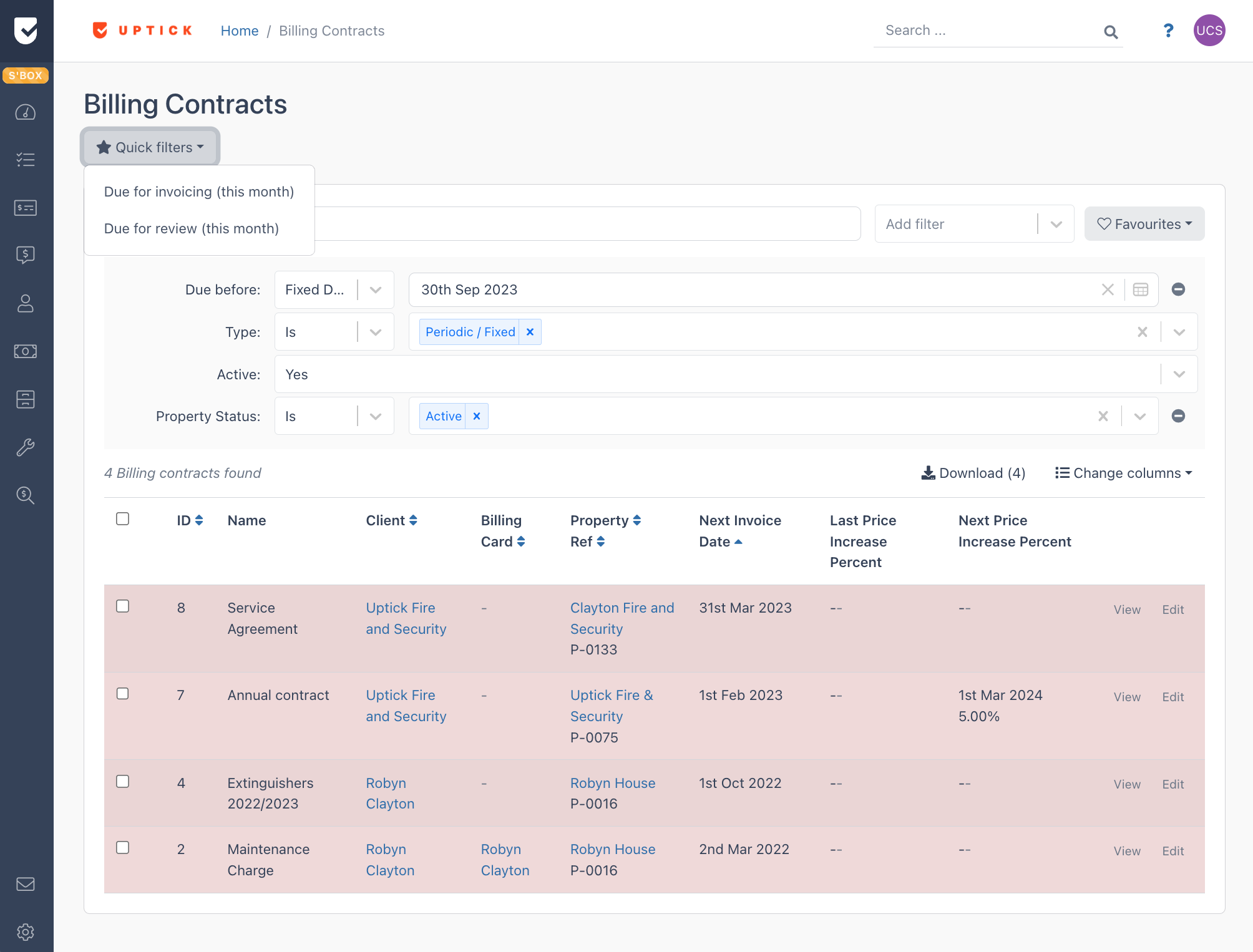This screenshot has height=952, width=1253.
Task: Collapse the Quick filters dropdown
Action: point(150,147)
